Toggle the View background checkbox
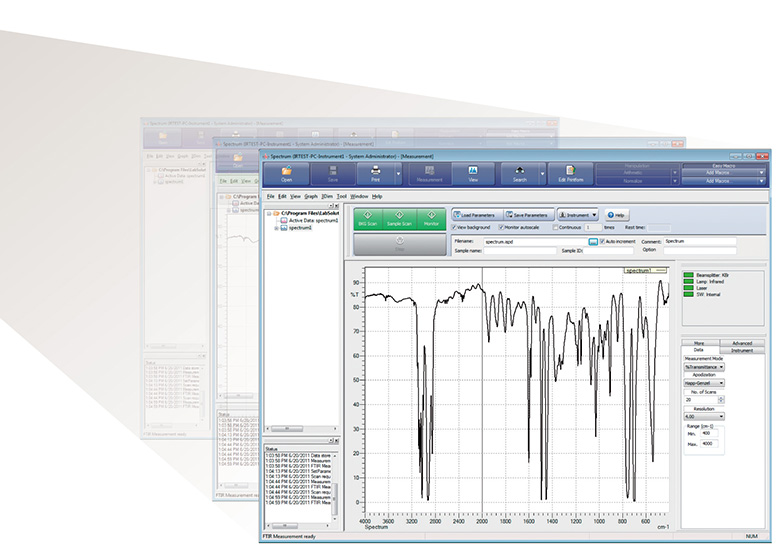The image size is (780, 560). [x=455, y=228]
